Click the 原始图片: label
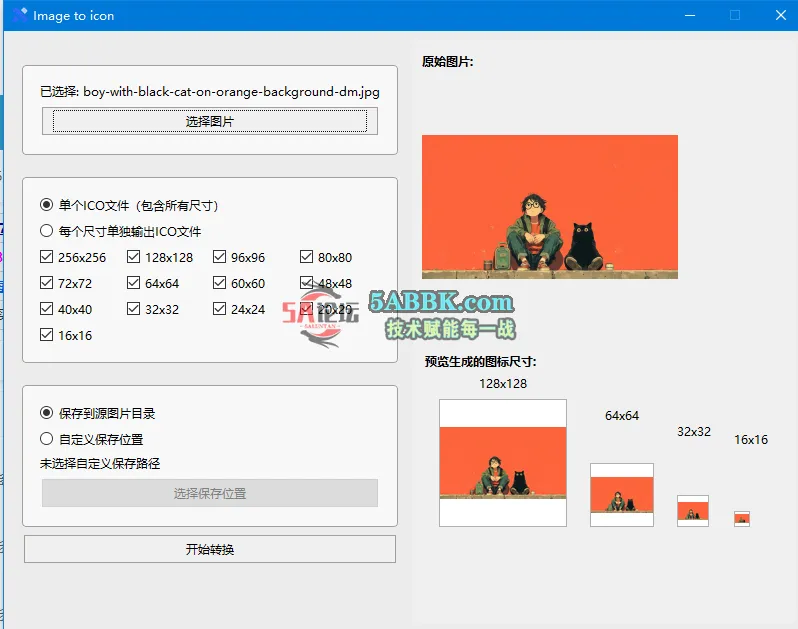This screenshot has height=629, width=798. pos(447,62)
